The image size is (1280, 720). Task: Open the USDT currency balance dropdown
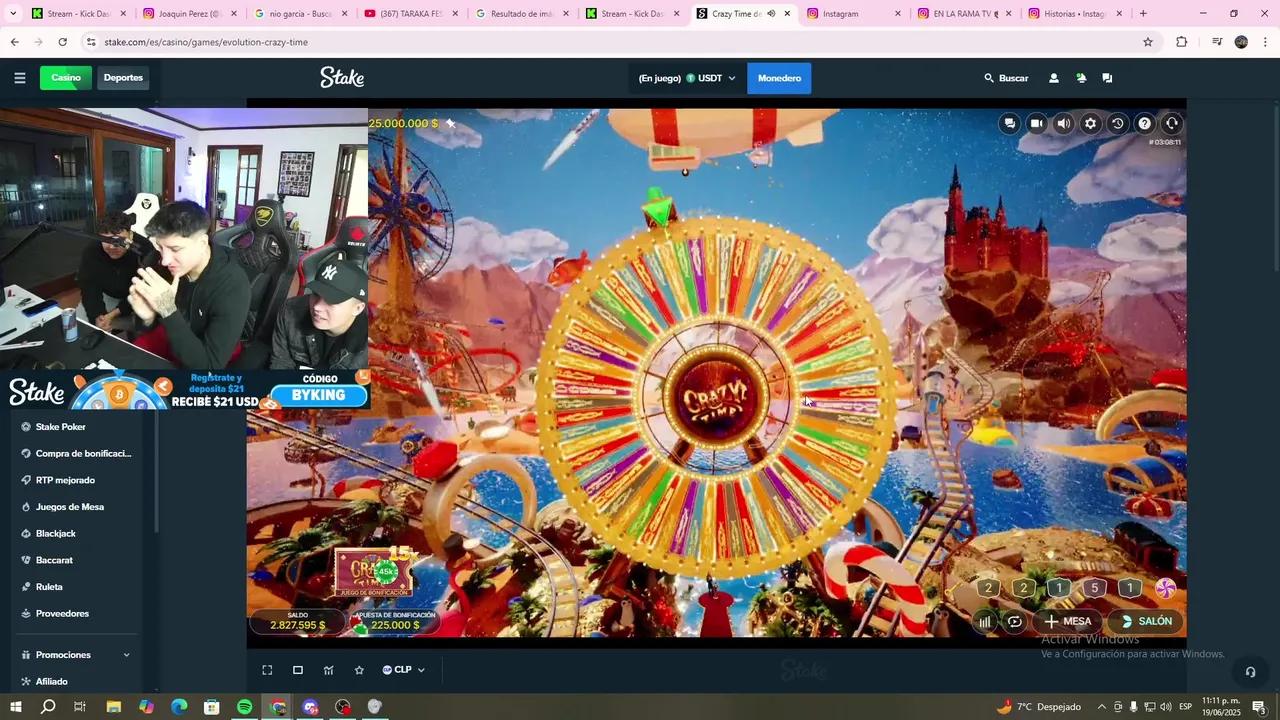point(687,78)
